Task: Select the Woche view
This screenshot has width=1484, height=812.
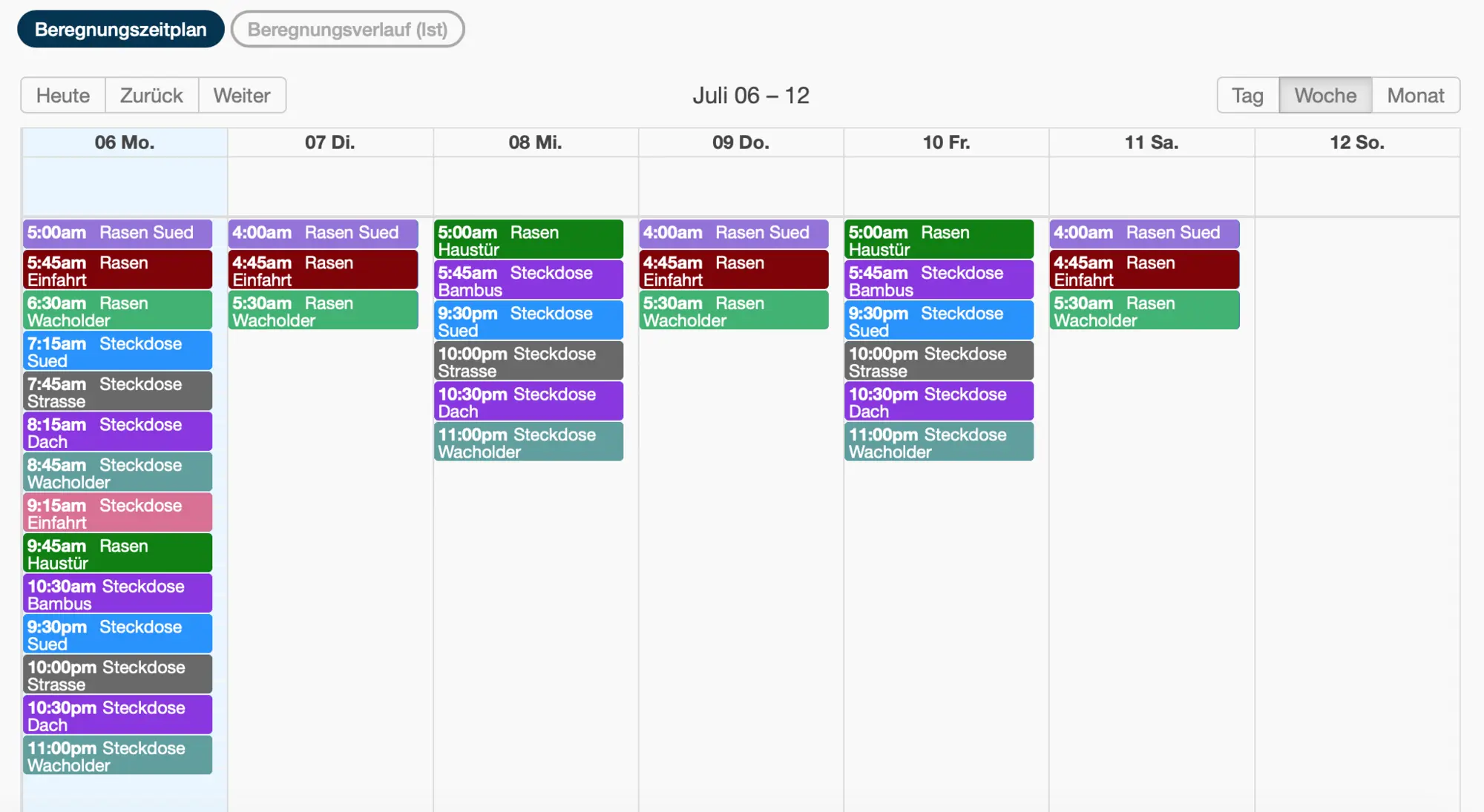Action: 1325,96
